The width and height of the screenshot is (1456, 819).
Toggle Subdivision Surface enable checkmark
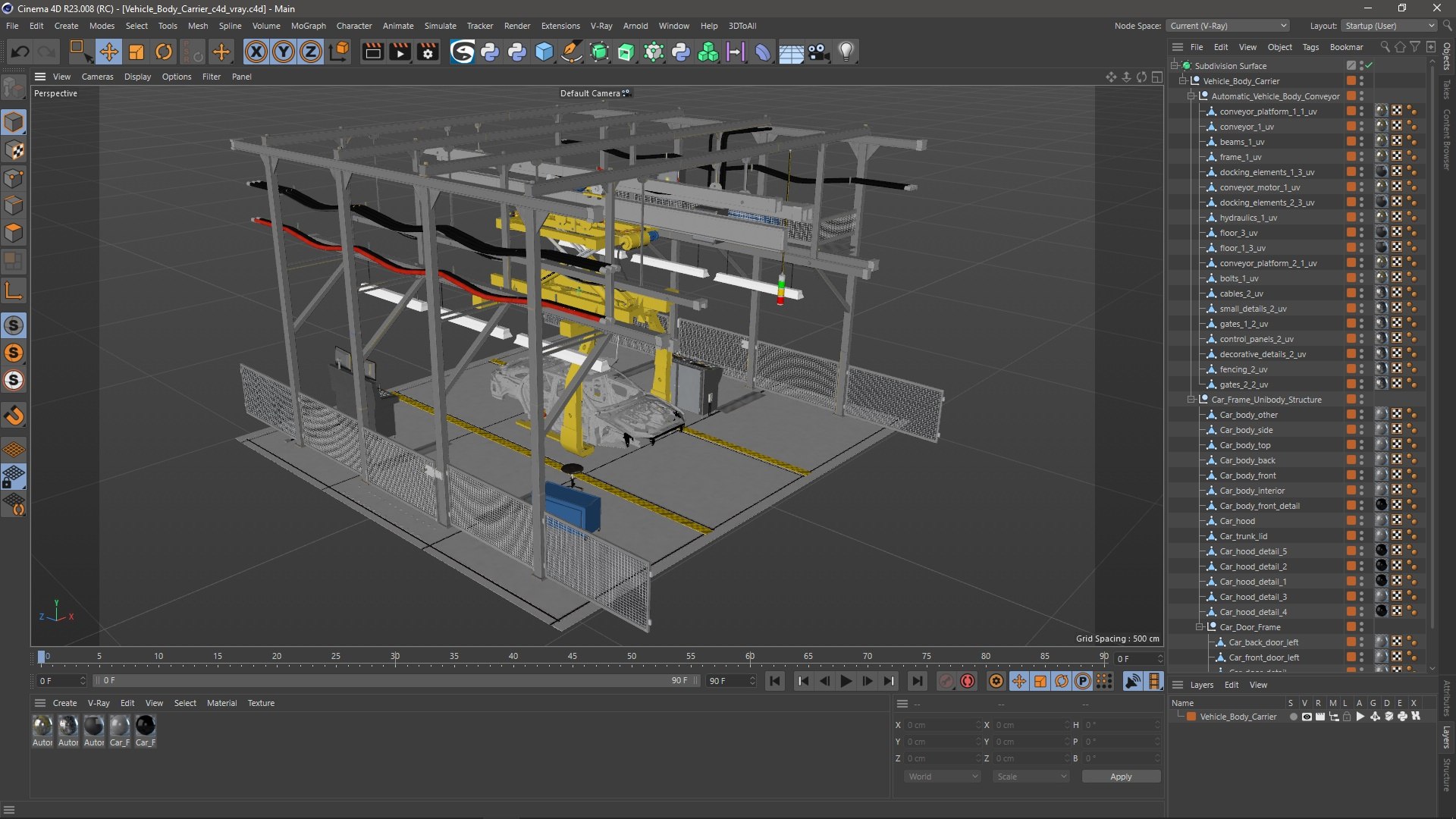1370,66
